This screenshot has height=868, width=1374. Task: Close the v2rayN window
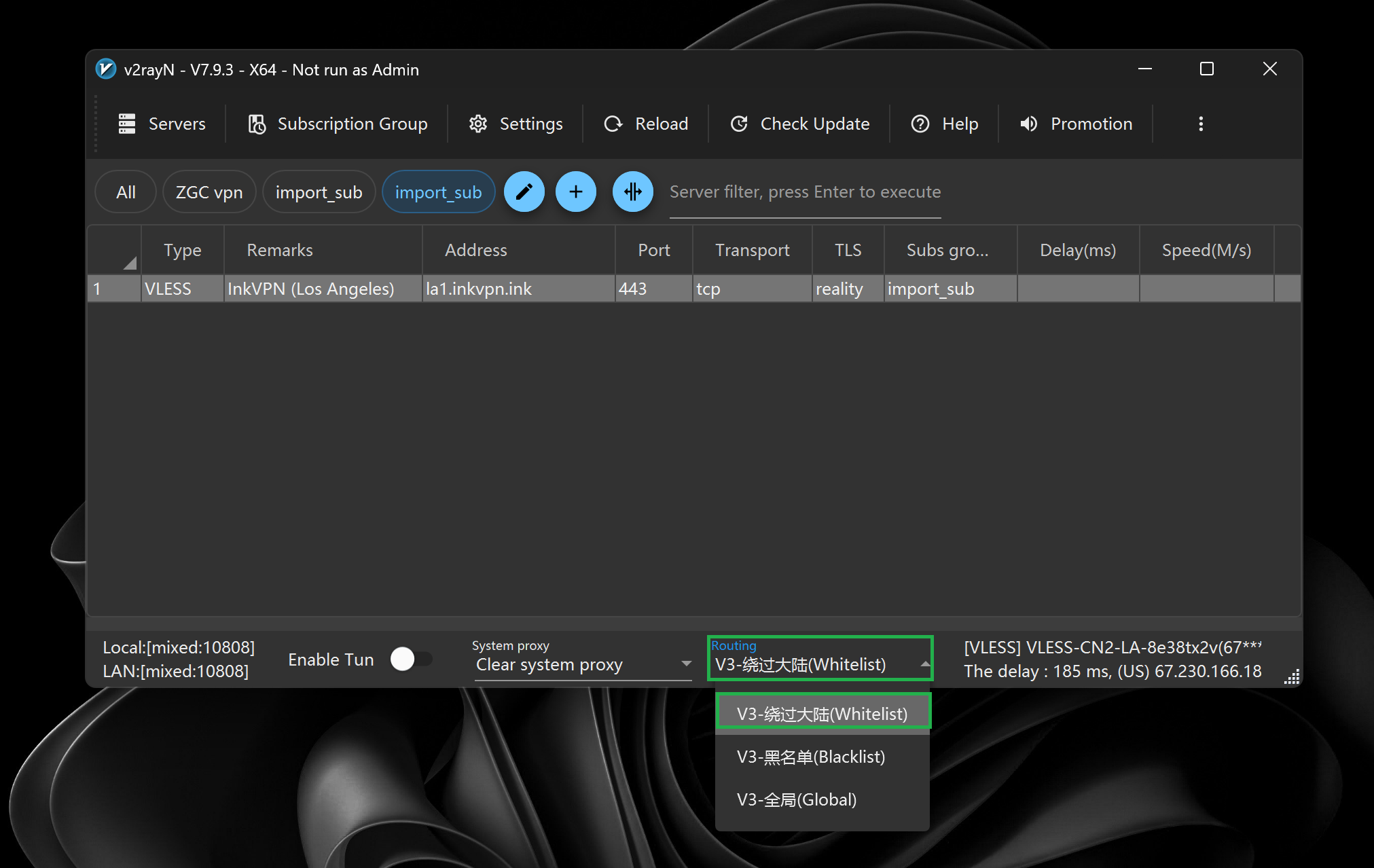click(1269, 69)
